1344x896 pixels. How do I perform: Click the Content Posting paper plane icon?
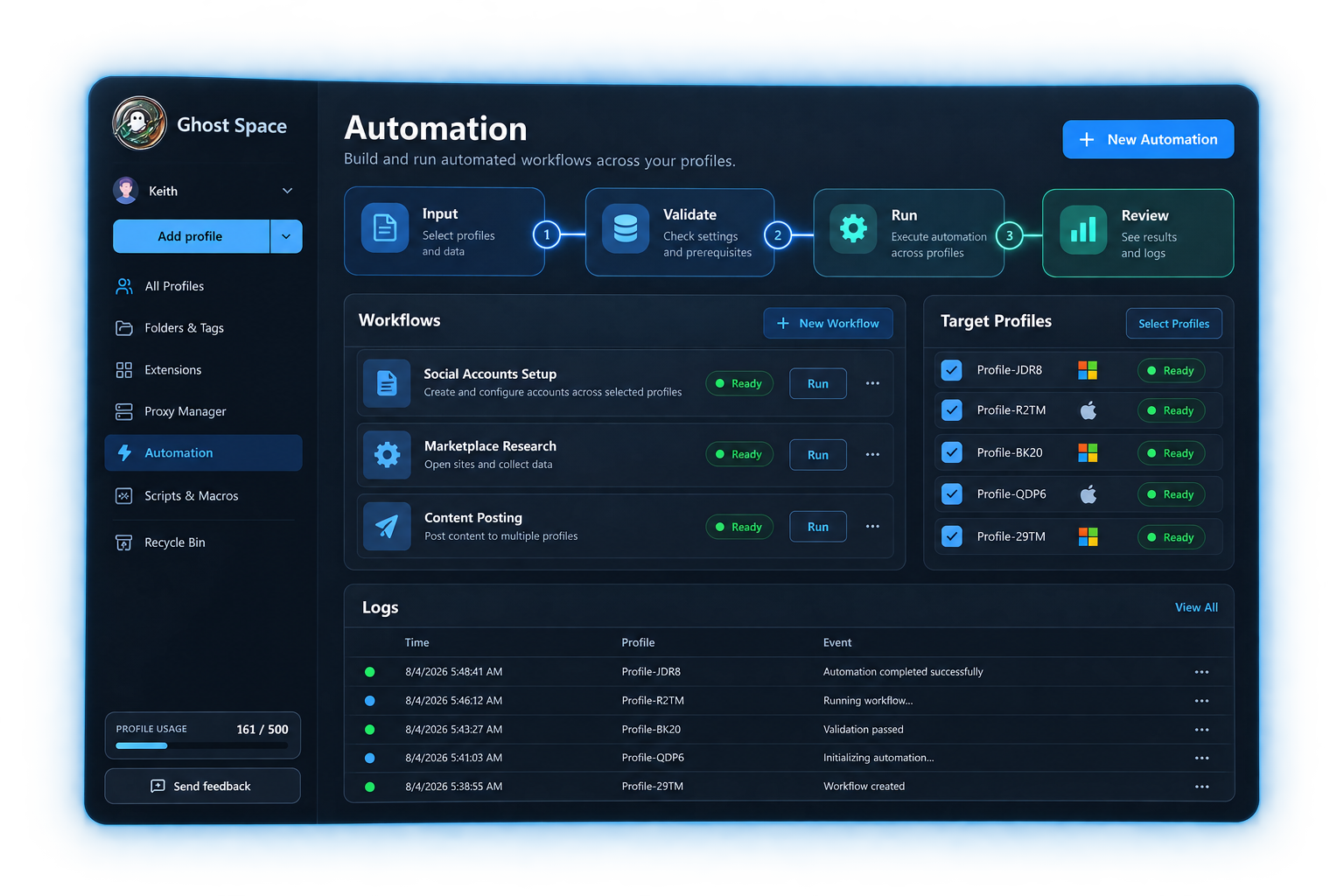coord(387,527)
